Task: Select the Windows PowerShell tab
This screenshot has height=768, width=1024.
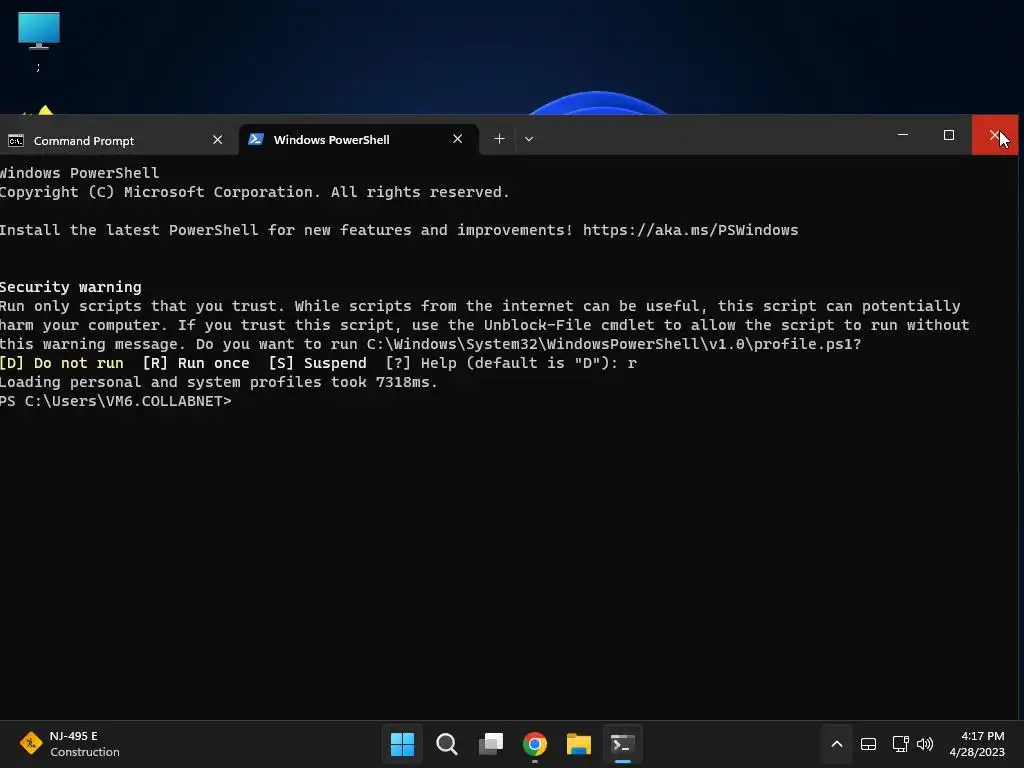Action: point(358,139)
